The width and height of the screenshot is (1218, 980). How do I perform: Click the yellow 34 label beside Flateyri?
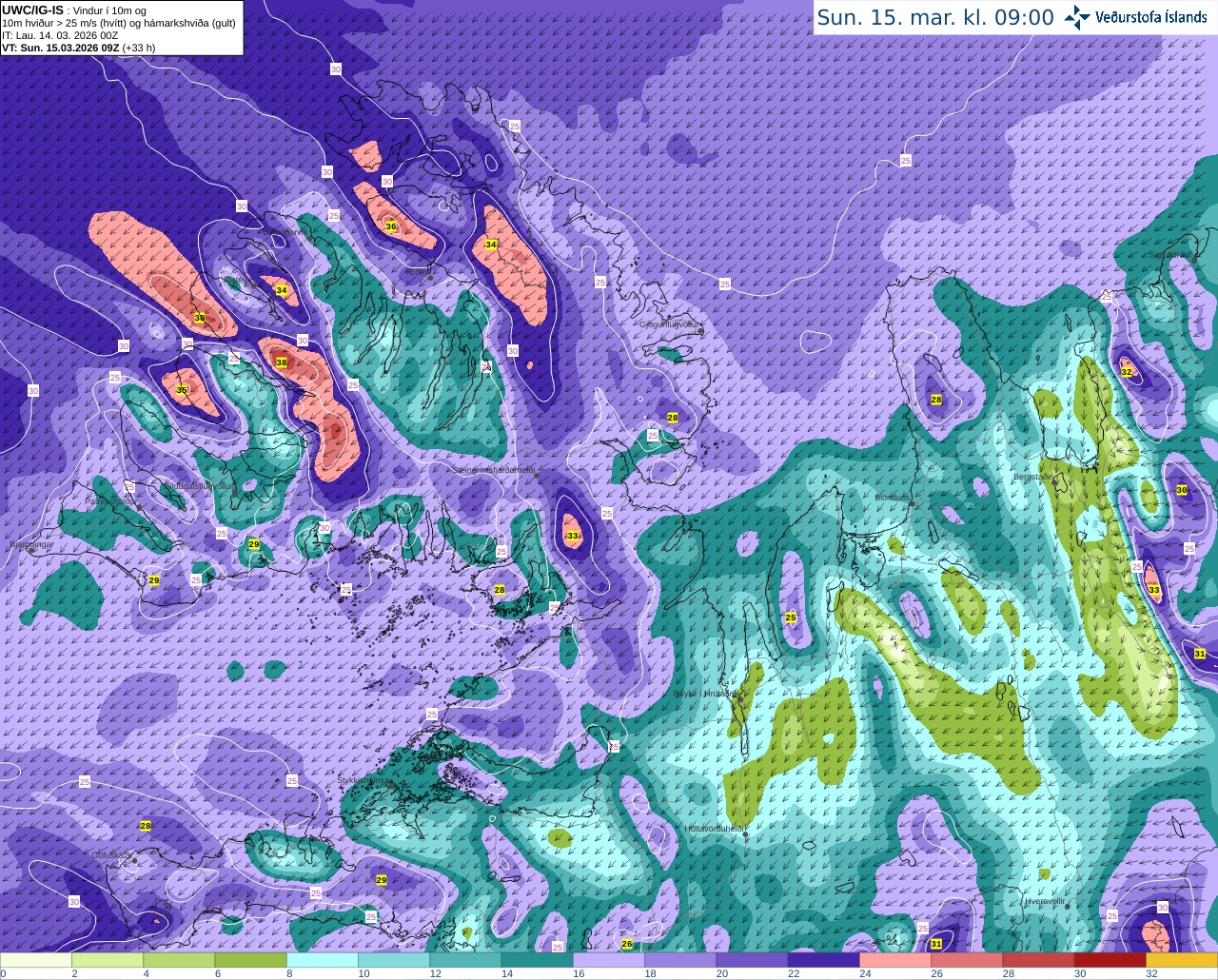pos(281,290)
